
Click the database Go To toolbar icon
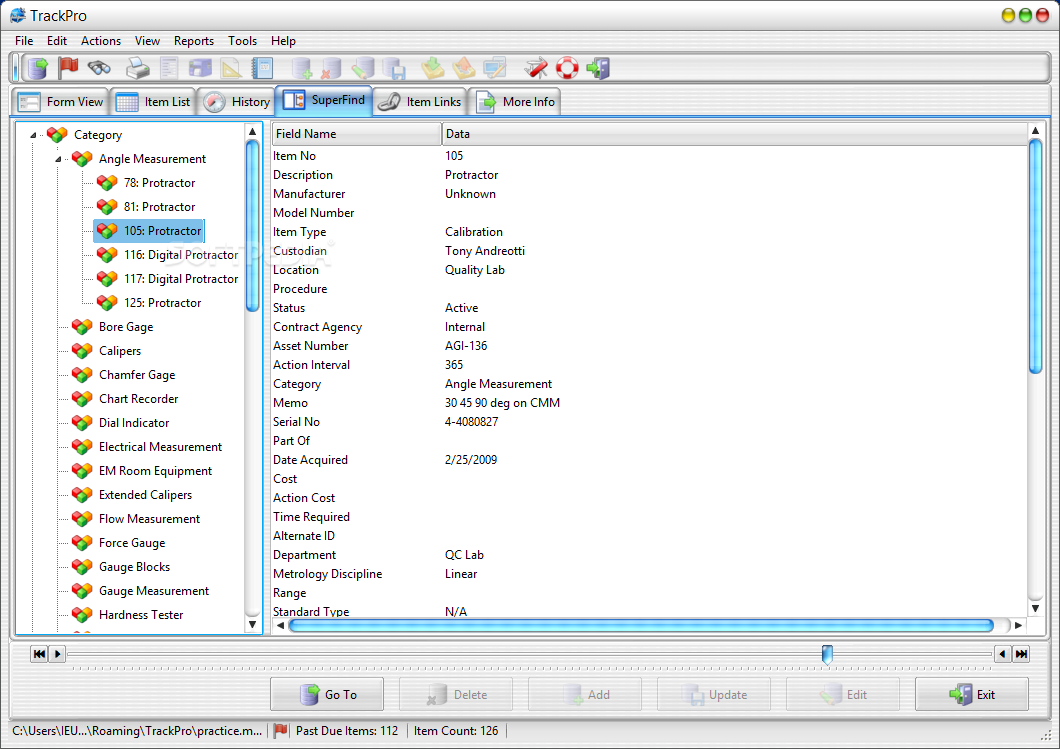[39, 68]
